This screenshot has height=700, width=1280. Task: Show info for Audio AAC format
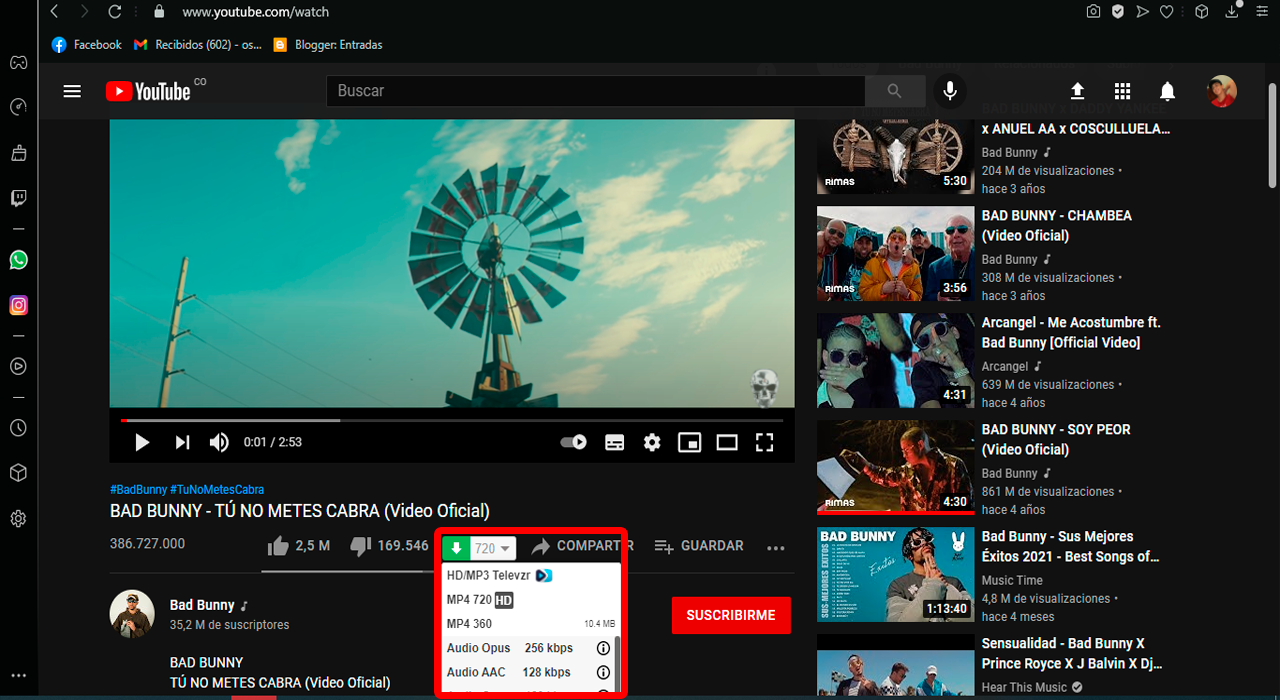click(x=603, y=672)
